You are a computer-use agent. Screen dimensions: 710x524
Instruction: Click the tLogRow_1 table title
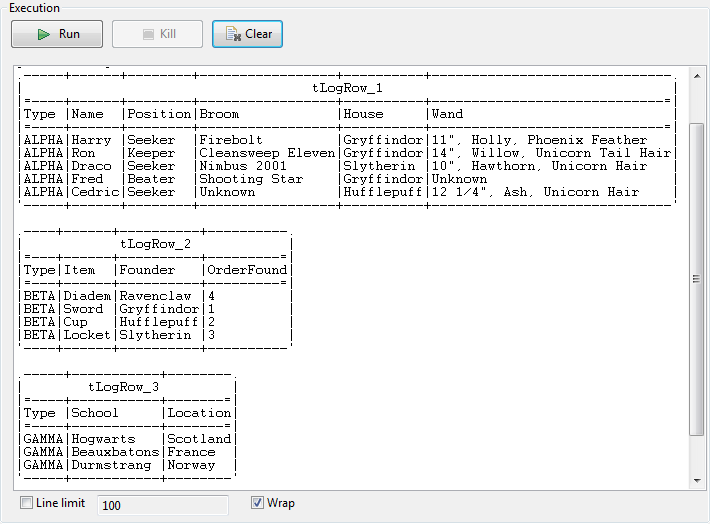(347, 88)
